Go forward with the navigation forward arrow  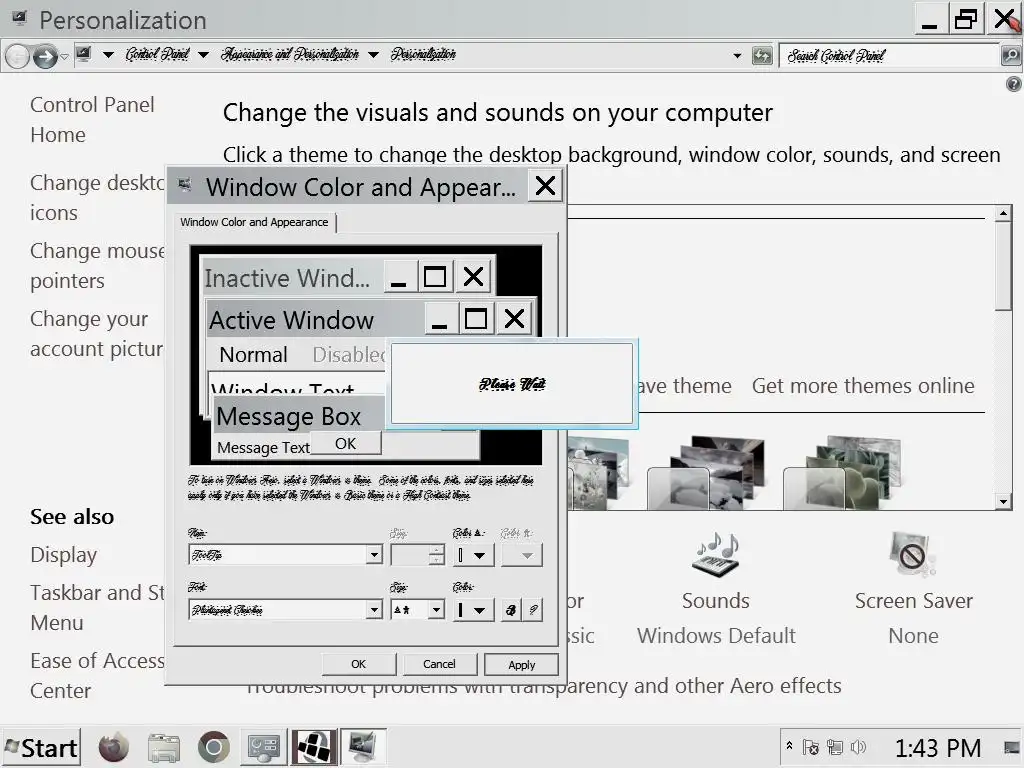coord(44,57)
